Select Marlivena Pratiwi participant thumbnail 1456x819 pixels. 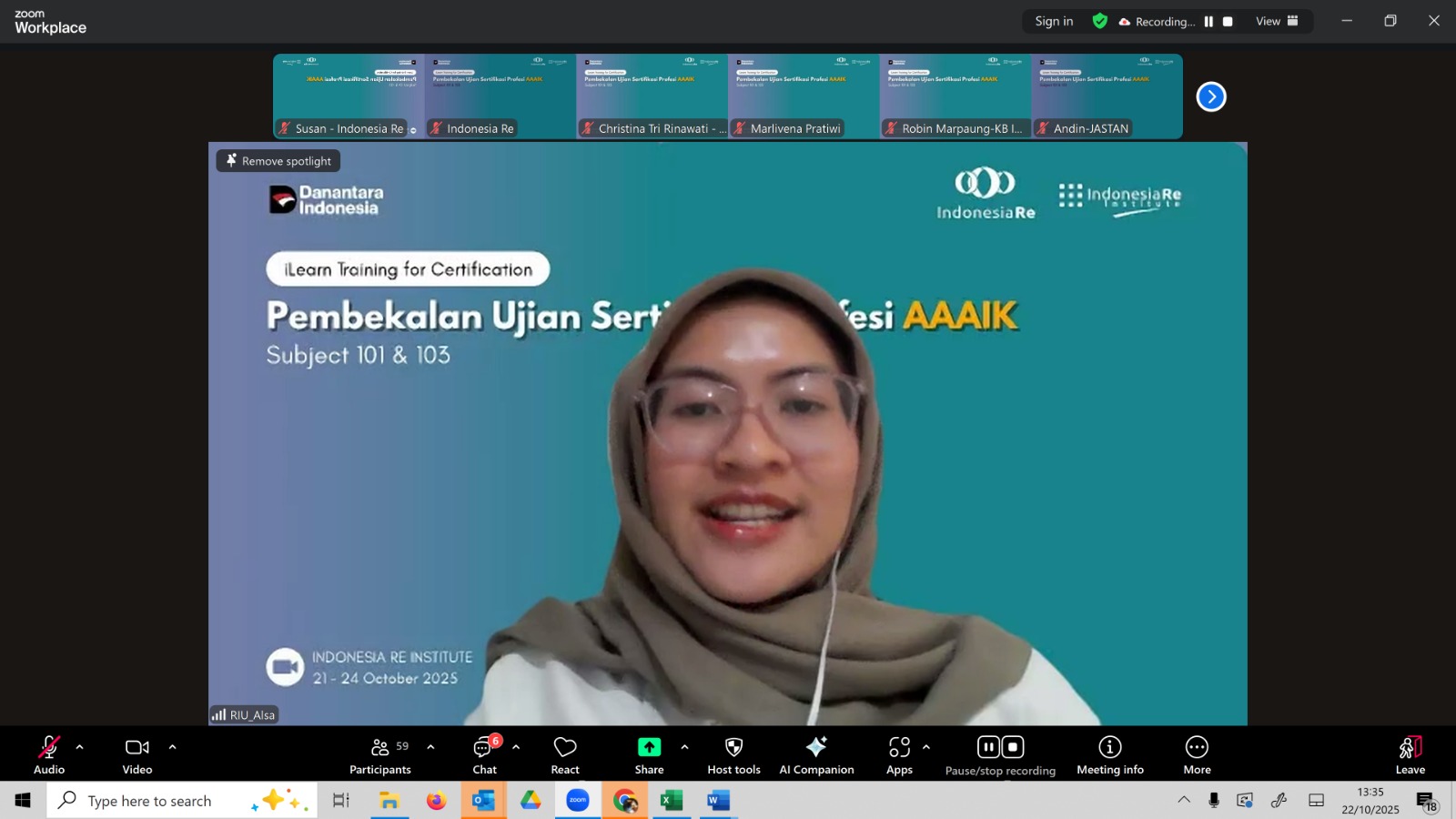804,96
